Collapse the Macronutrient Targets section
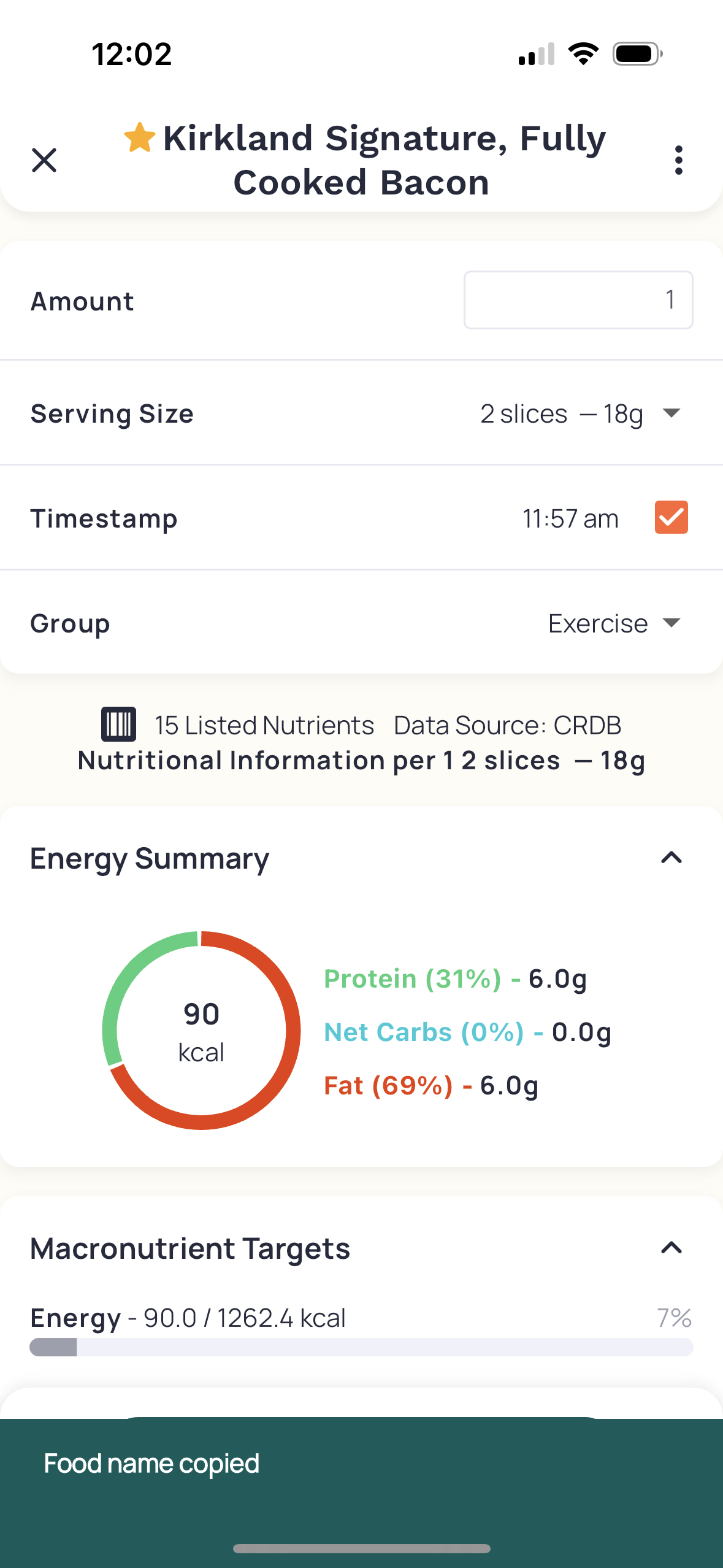 point(671,1248)
